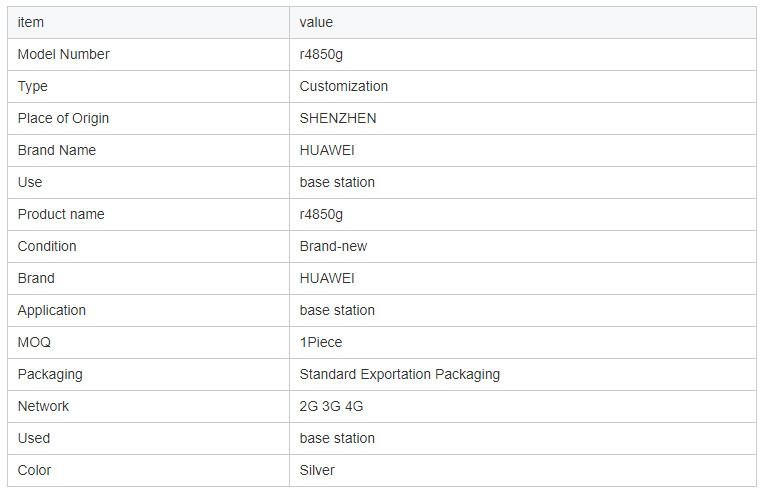This screenshot has height=498, width=768.
Task: Click the Packaging row label
Action: [x=50, y=374]
